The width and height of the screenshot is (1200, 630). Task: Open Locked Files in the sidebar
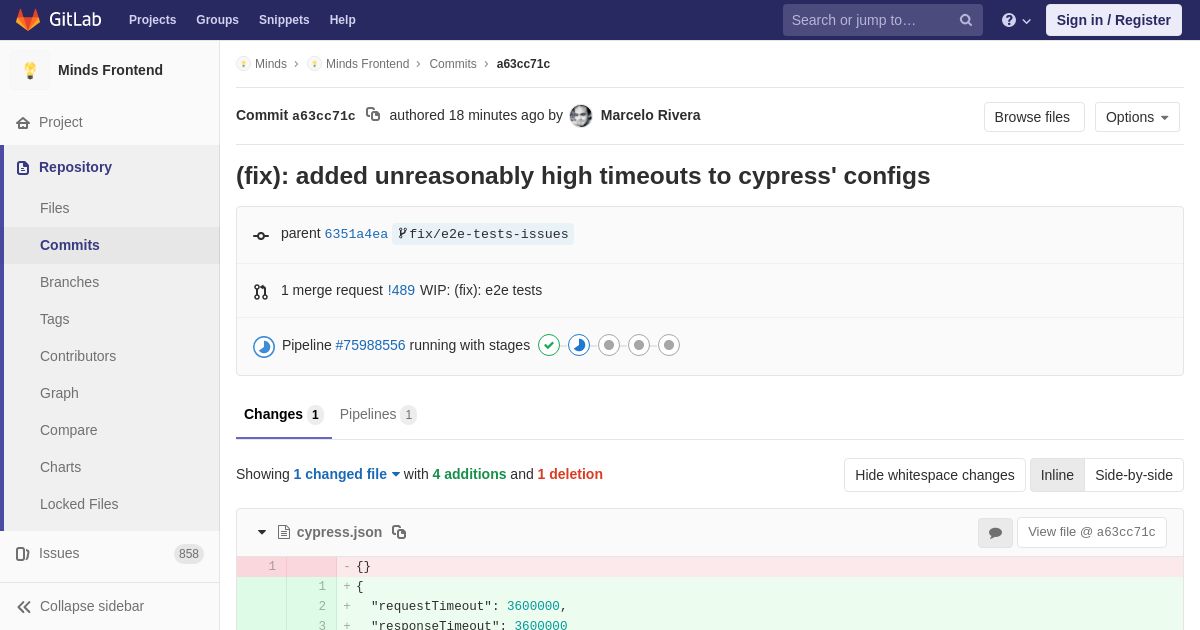[110, 504]
